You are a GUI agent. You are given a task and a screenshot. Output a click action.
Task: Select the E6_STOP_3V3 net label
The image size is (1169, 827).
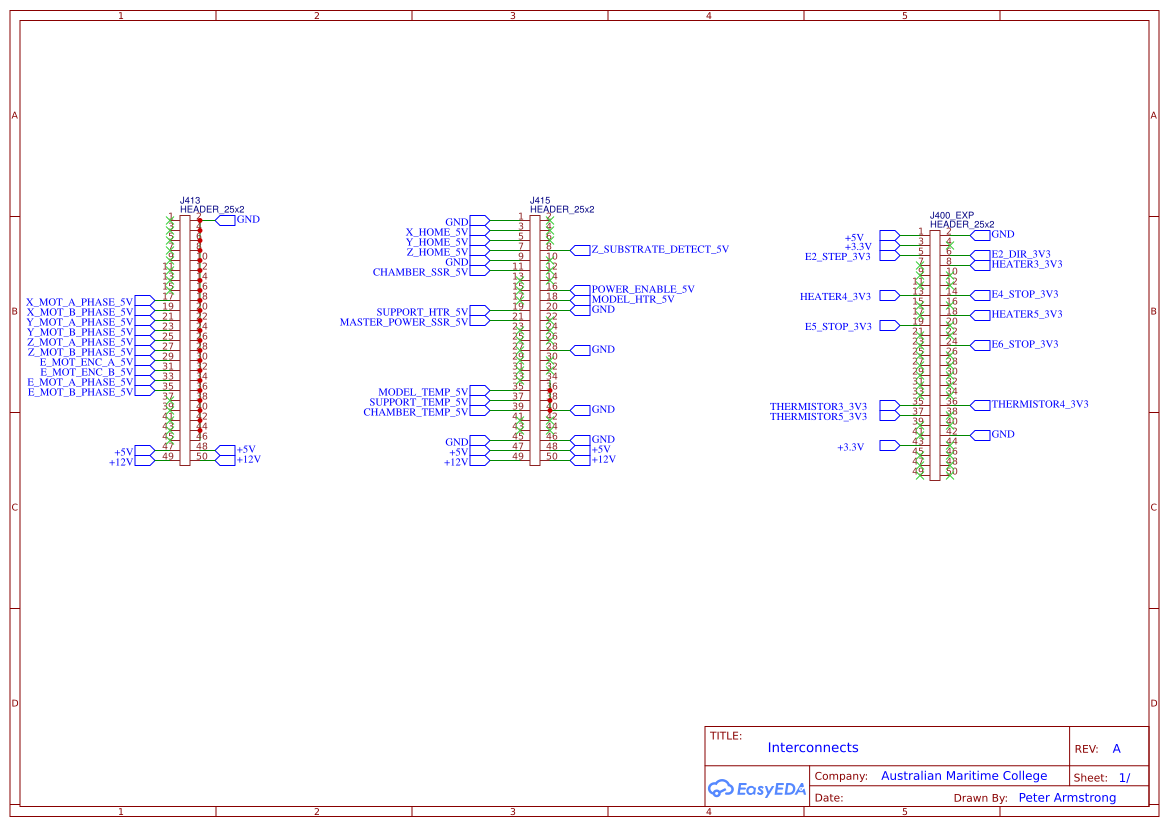[1025, 345]
